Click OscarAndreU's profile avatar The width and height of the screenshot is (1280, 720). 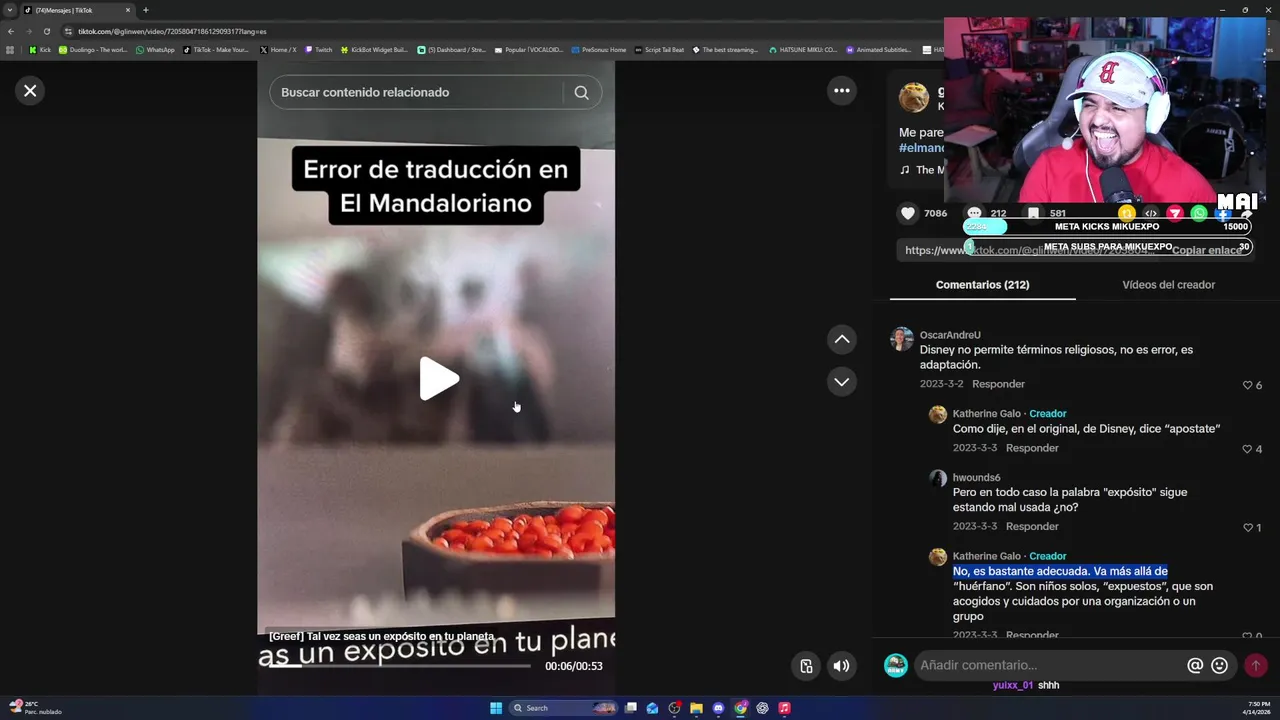click(x=902, y=339)
